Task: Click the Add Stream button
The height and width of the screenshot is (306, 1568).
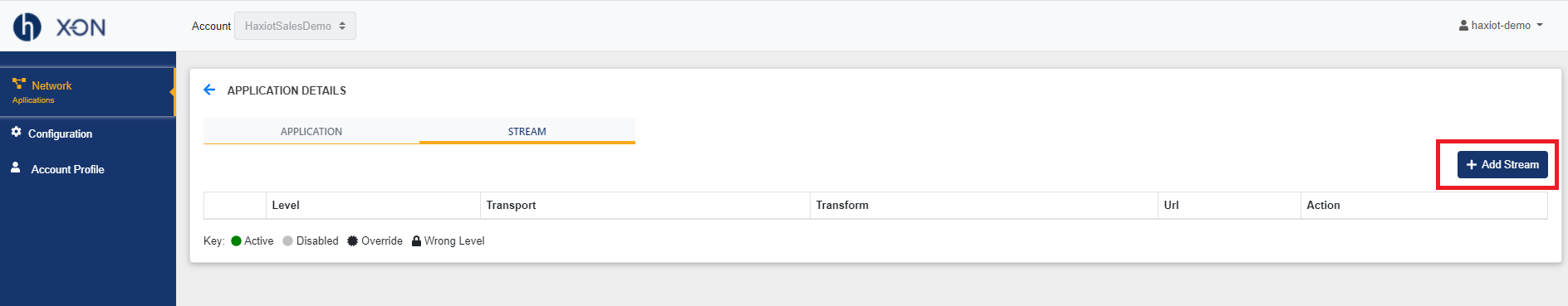Action: pos(1502,164)
